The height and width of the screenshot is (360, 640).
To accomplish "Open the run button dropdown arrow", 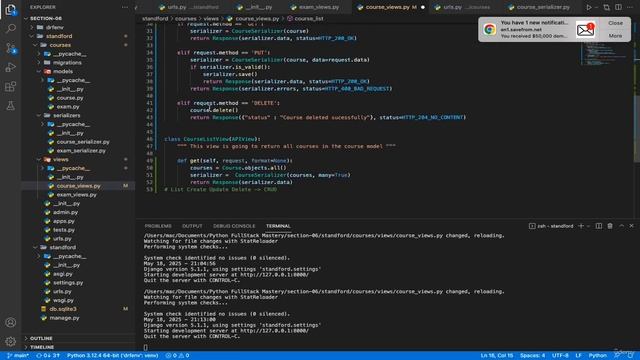I will [596, 7].
